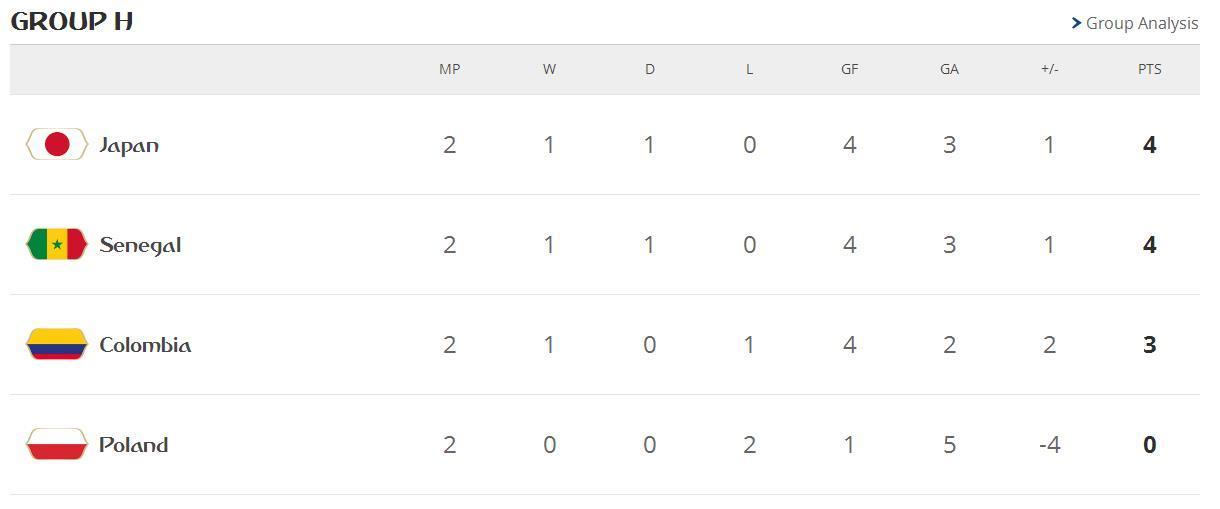
Task: Open the Poland team name
Action: (x=133, y=445)
